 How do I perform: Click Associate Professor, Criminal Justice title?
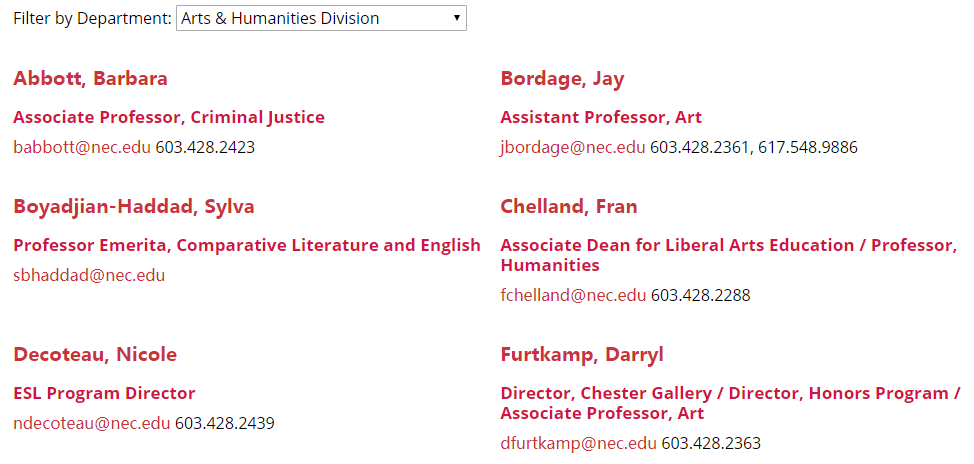[169, 117]
